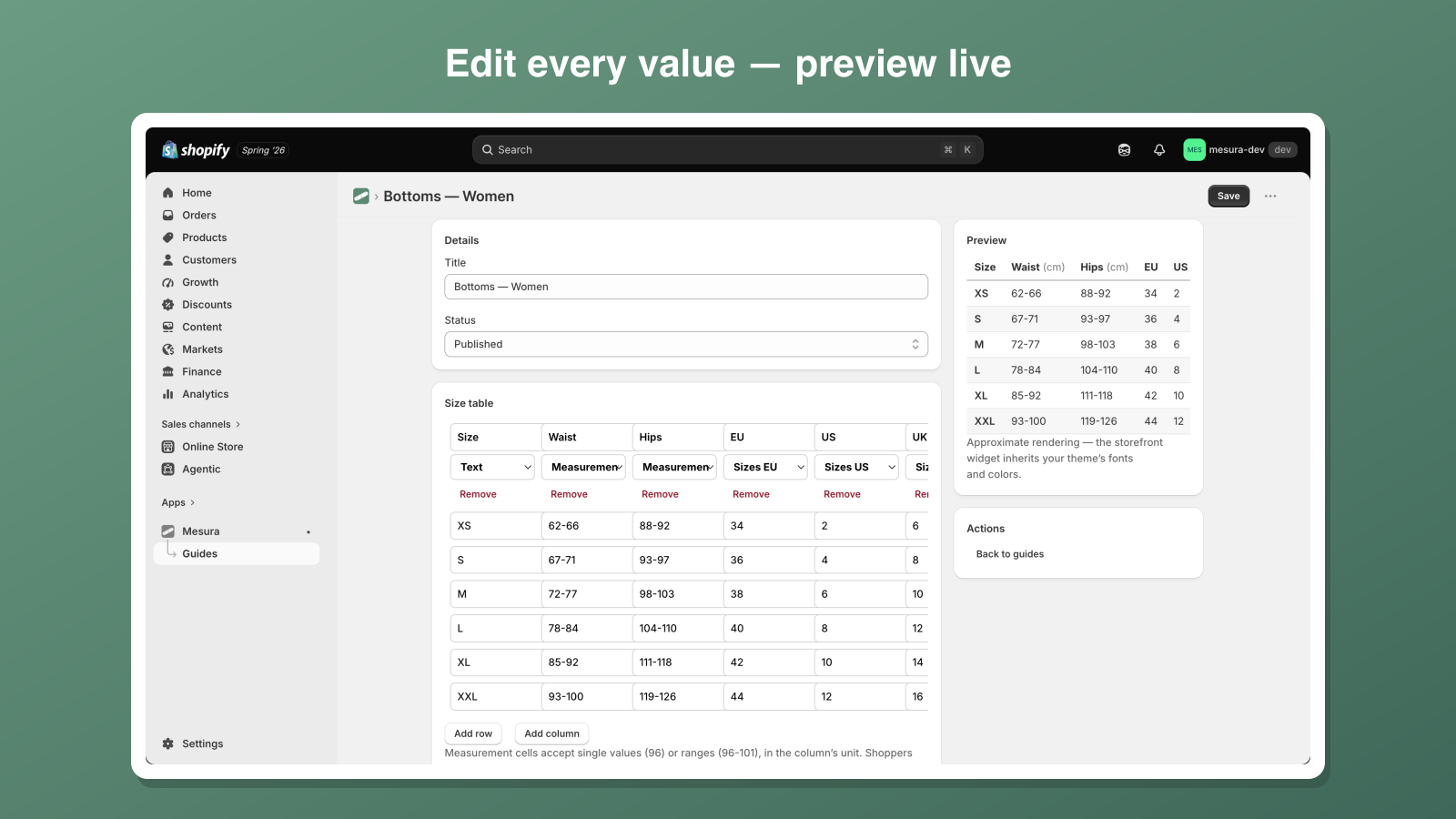The image size is (1456, 819).
Task: Click Add row button
Action: click(x=473, y=733)
